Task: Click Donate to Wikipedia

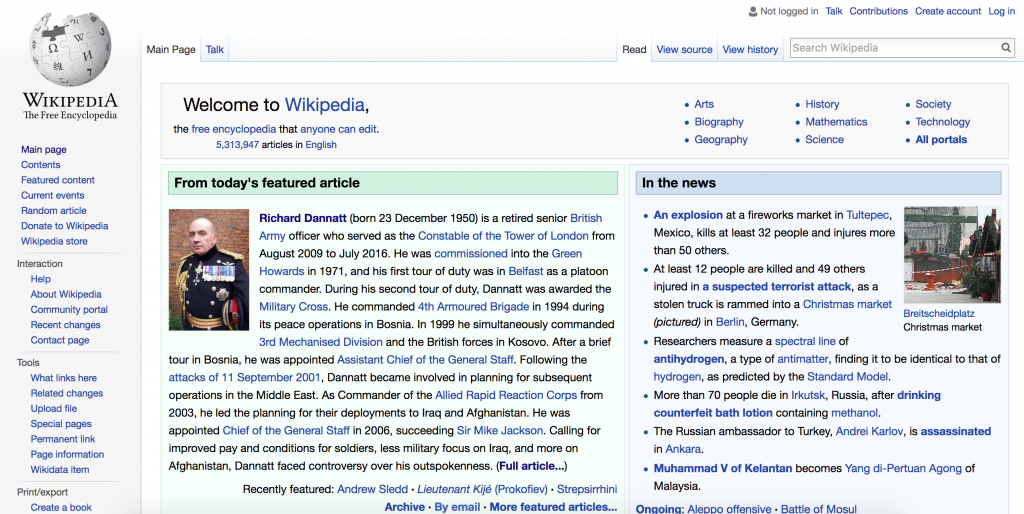Action: click(65, 226)
